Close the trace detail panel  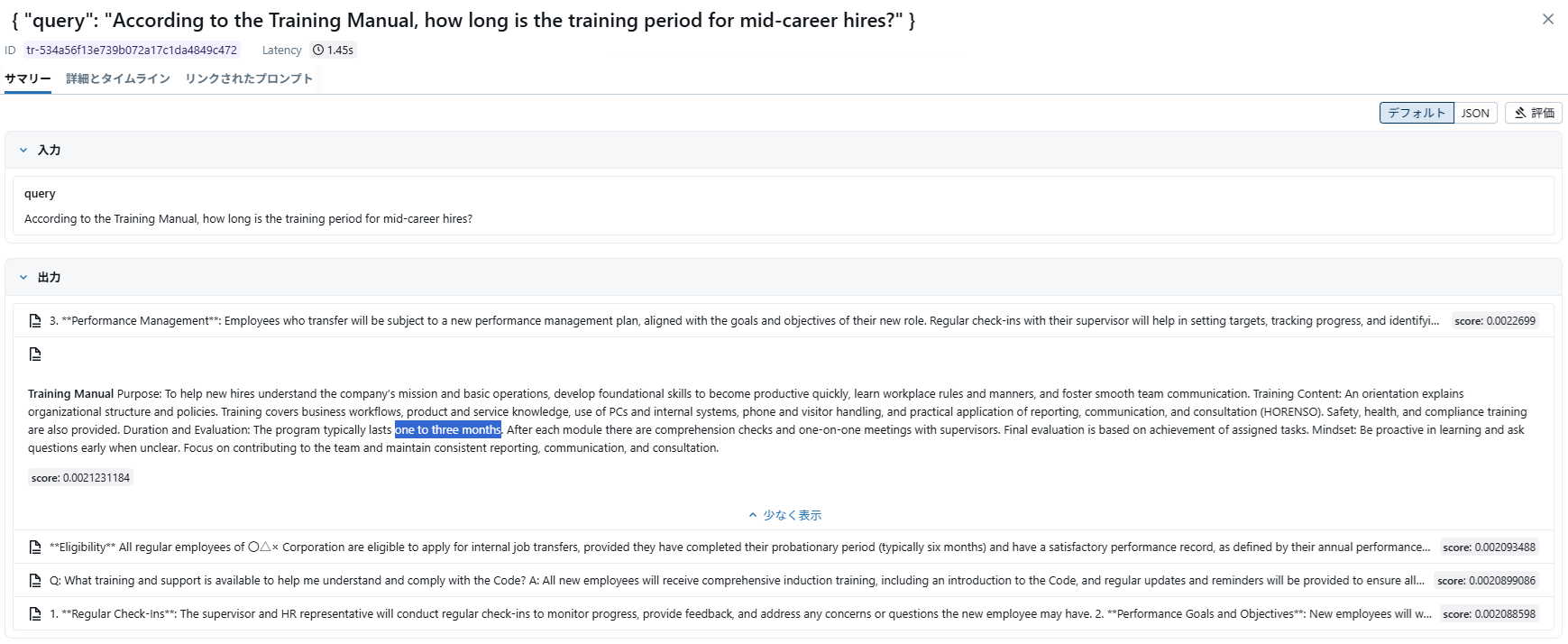pyautogui.click(x=1547, y=19)
